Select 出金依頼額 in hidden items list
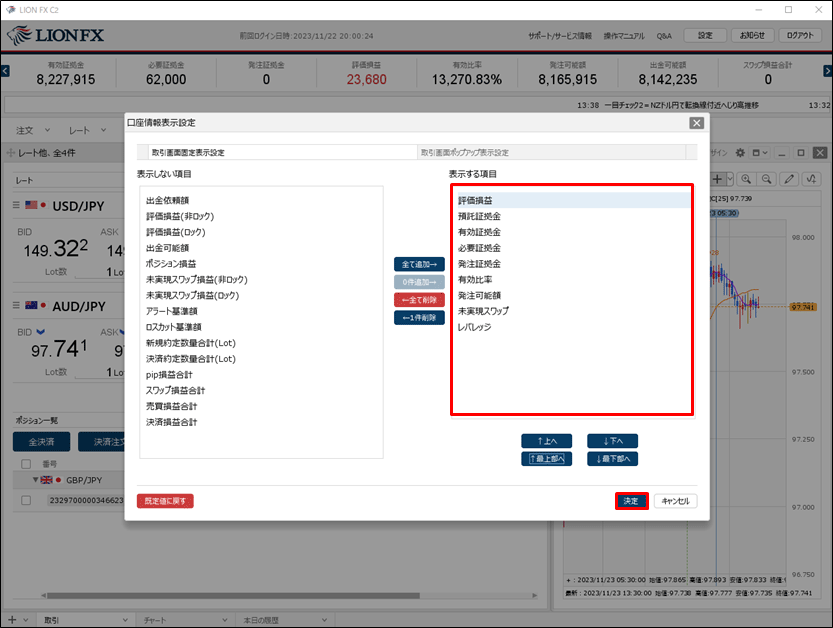 pos(261,200)
